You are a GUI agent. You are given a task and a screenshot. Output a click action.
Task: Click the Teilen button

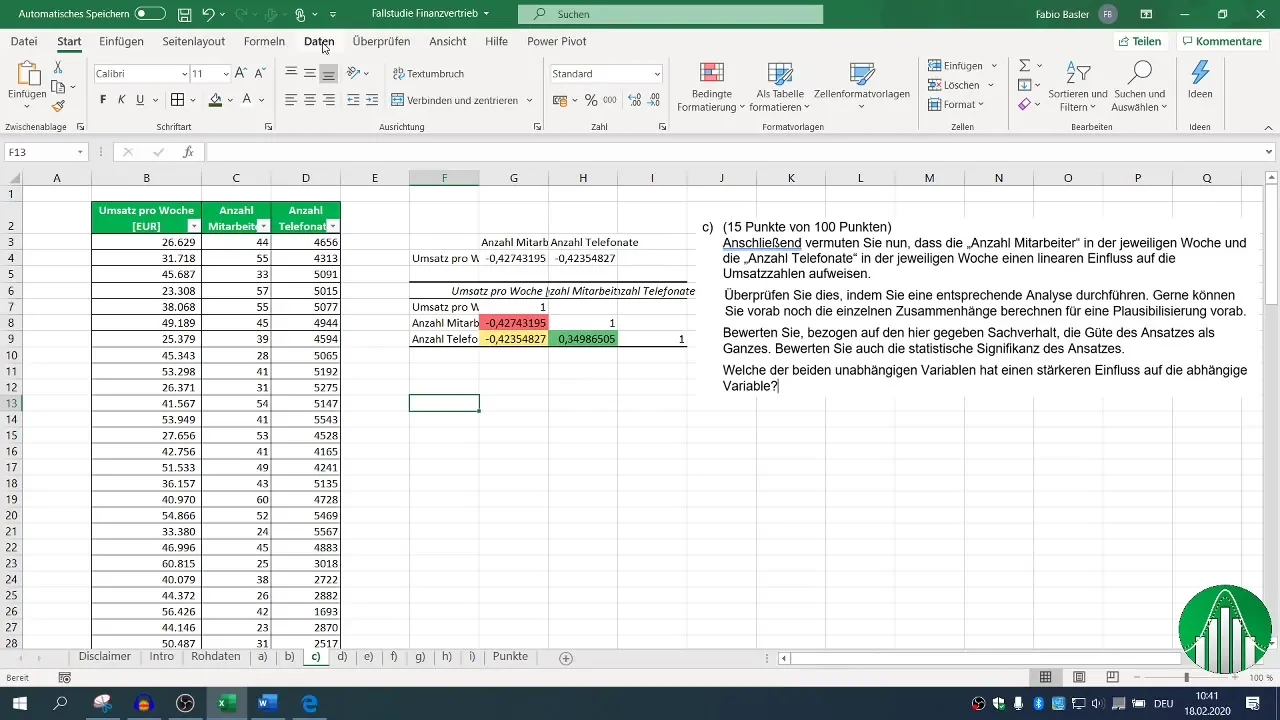click(x=1140, y=42)
